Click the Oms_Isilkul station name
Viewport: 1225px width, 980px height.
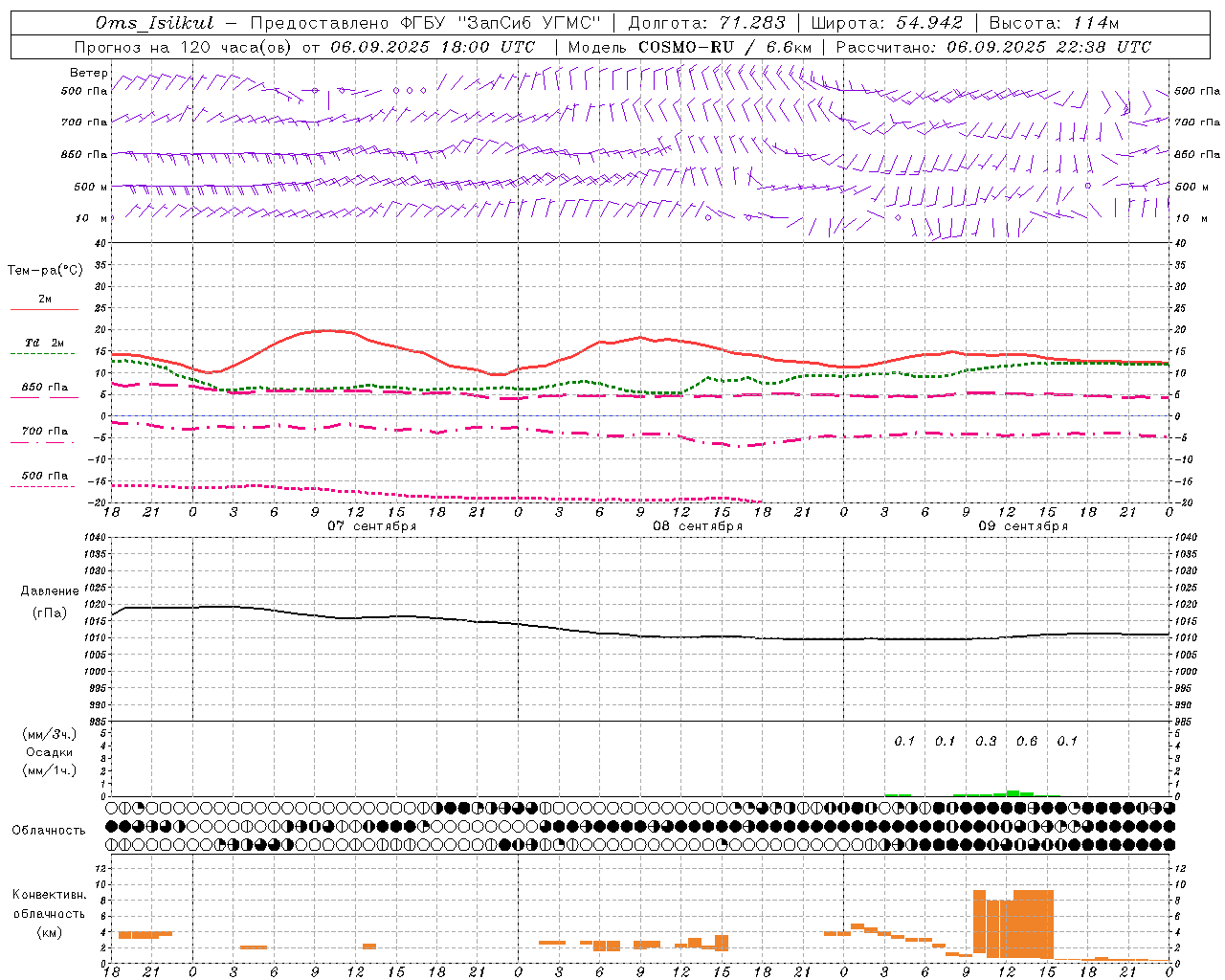[154, 23]
